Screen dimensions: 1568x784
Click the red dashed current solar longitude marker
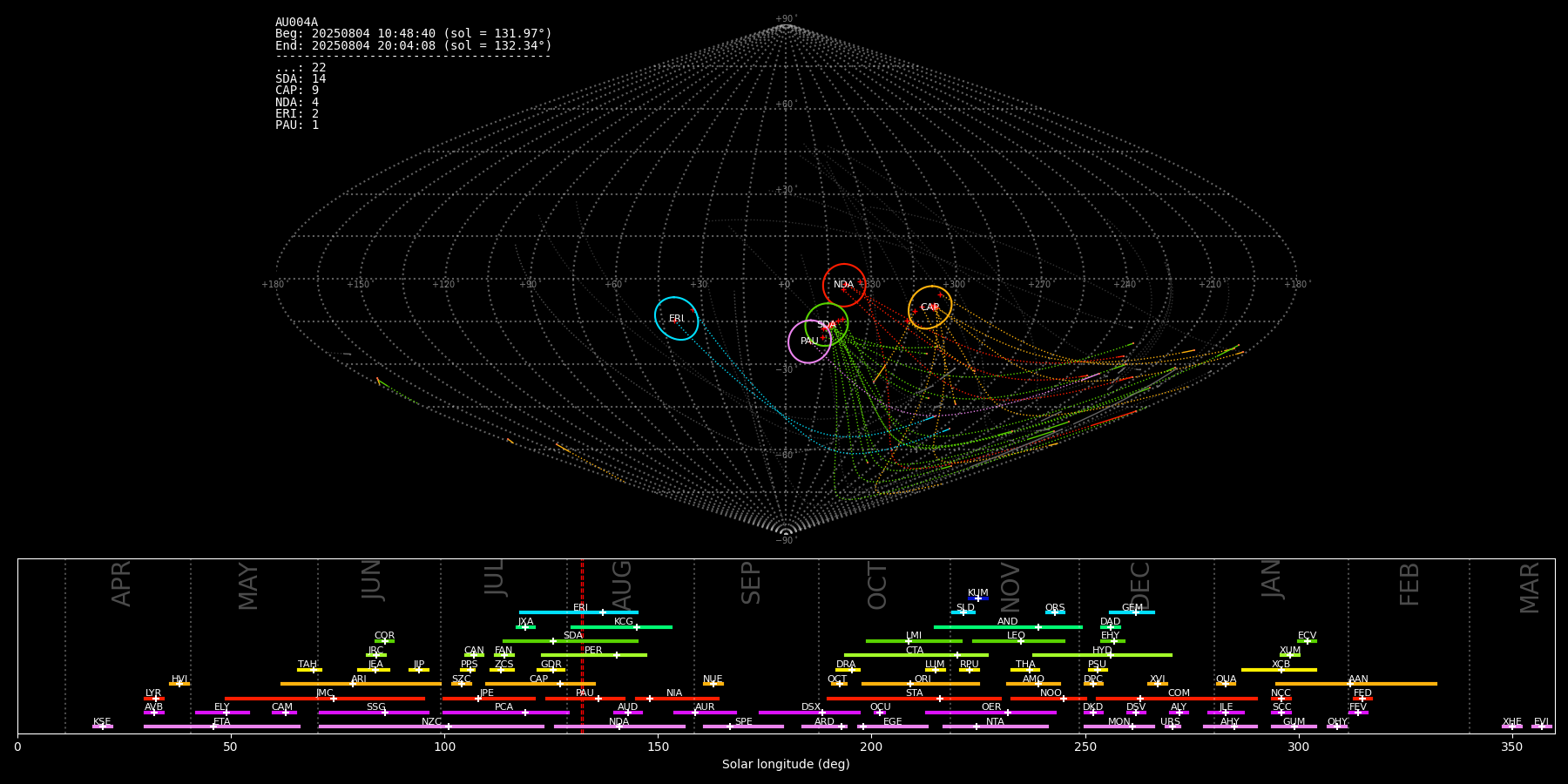(x=582, y=645)
